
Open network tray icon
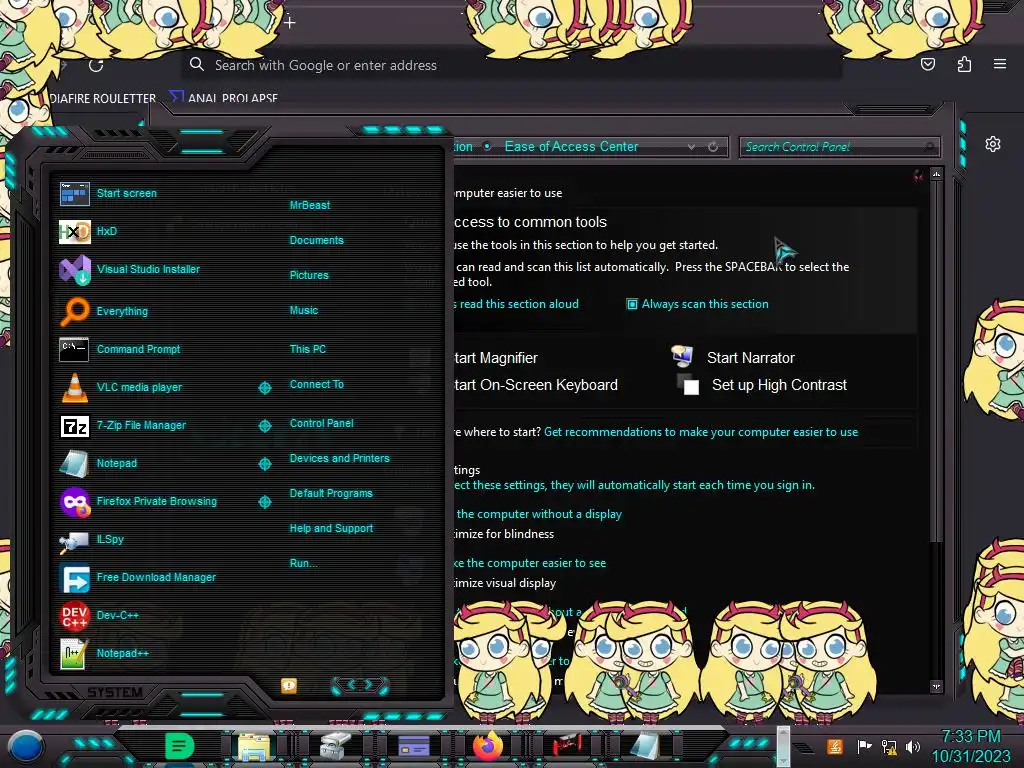point(889,746)
